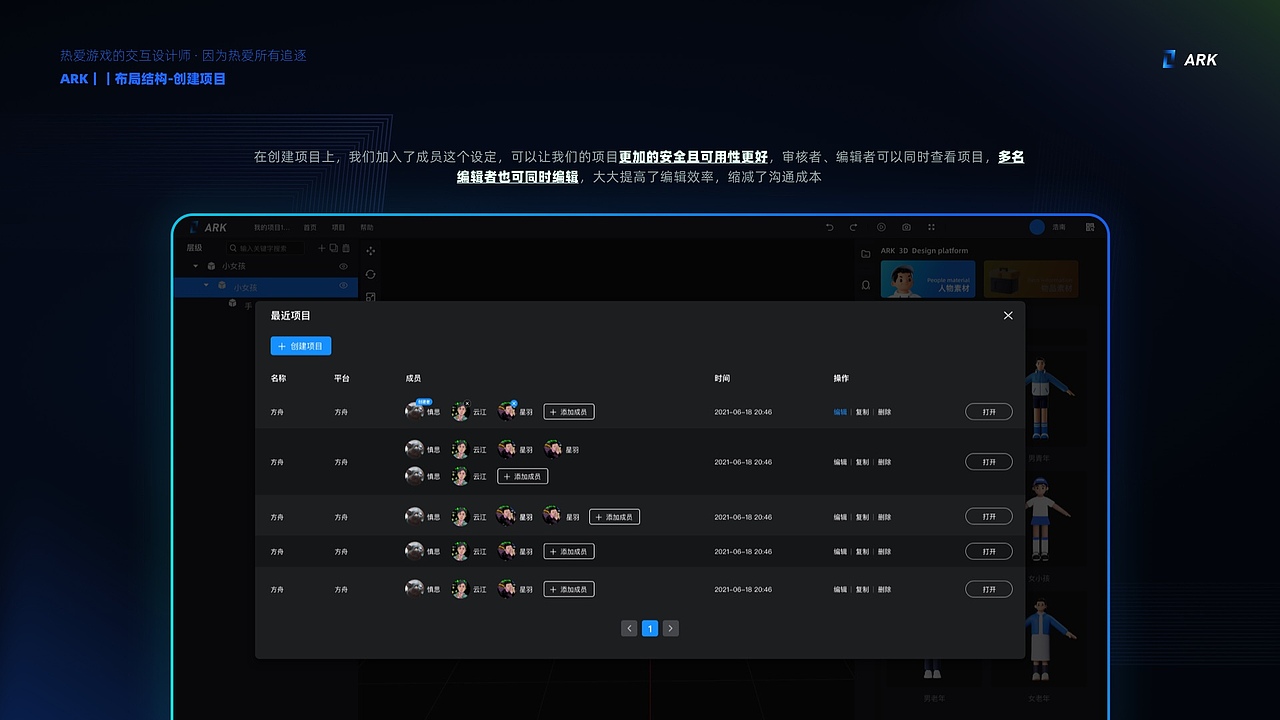Image resolution: width=1280 pixels, height=720 pixels.
Task: Select page 1 in the pagination
Action: (650, 628)
